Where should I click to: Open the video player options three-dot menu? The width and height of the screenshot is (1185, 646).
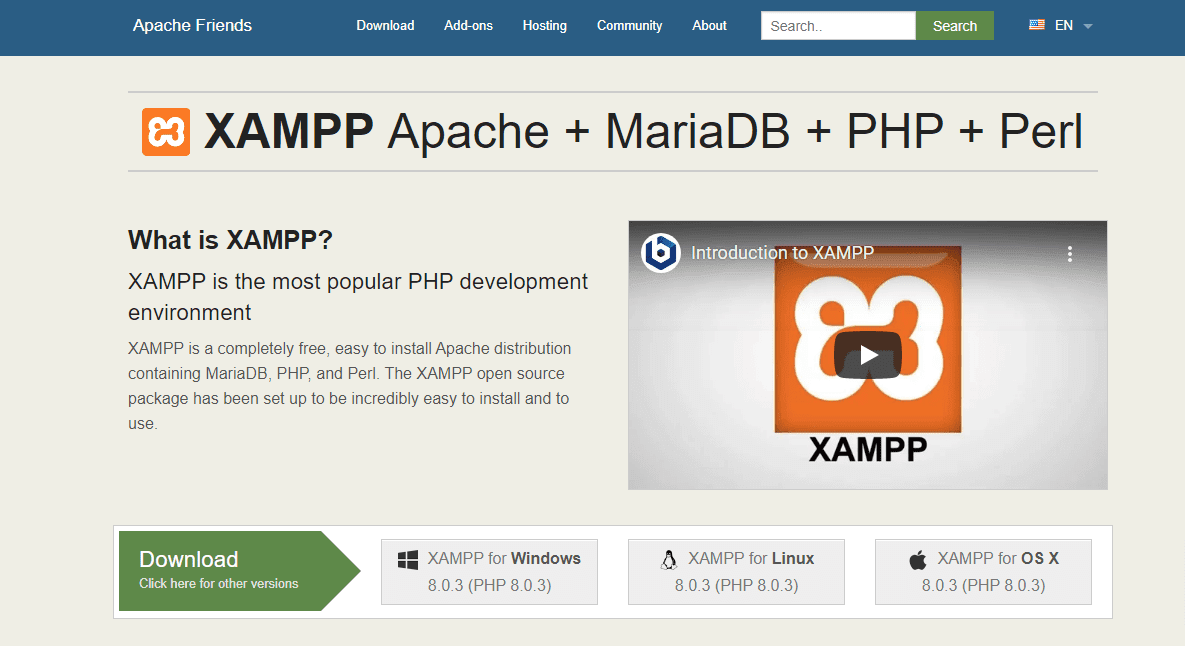click(1070, 255)
